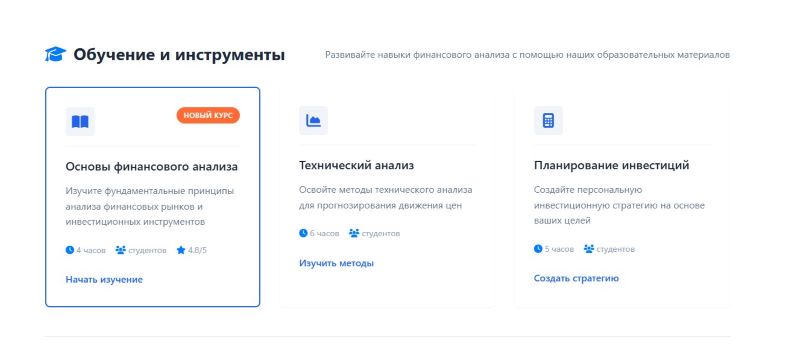The height and width of the screenshot is (361, 800).
Task: Select the Планирование инвестиций card title
Action: (611, 165)
